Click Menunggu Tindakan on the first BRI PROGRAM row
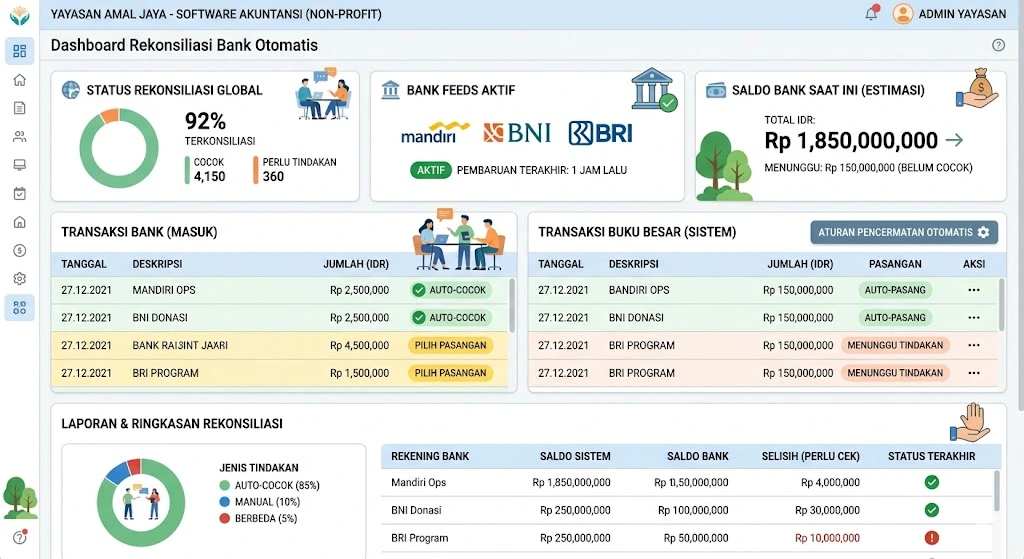Image resolution: width=1024 pixels, height=559 pixels. pos(895,345)
